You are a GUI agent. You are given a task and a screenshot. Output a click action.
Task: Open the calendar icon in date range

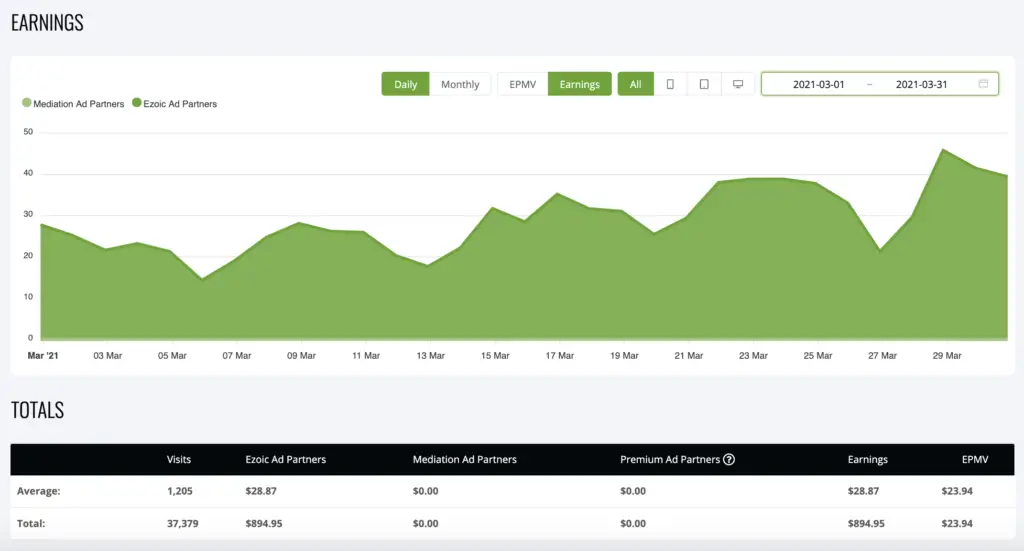984,84
